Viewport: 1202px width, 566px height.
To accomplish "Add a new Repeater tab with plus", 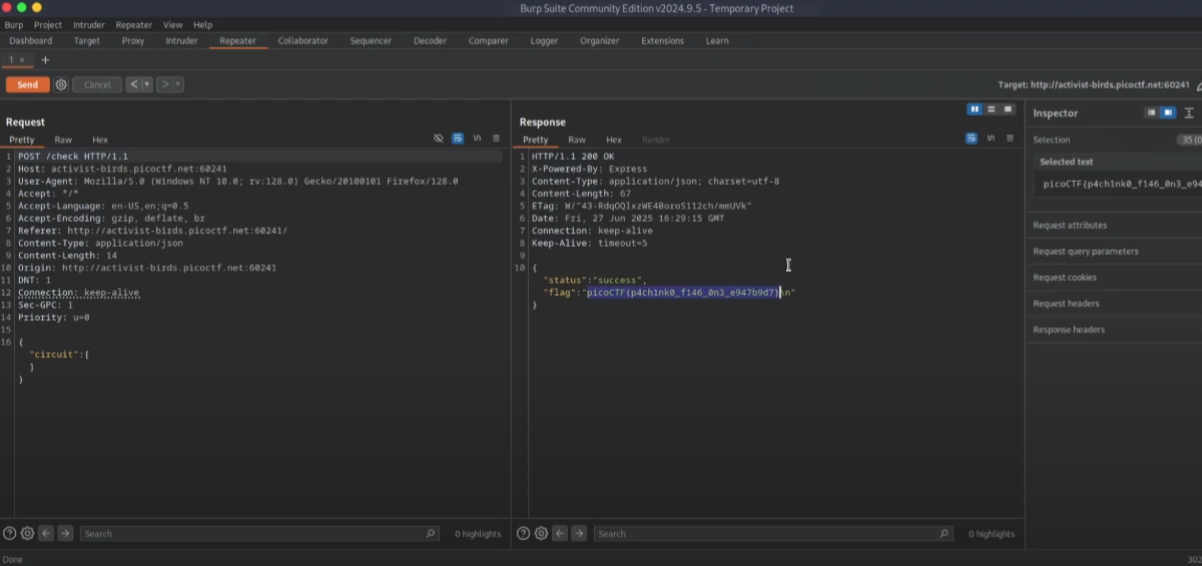I will point(44,60).
